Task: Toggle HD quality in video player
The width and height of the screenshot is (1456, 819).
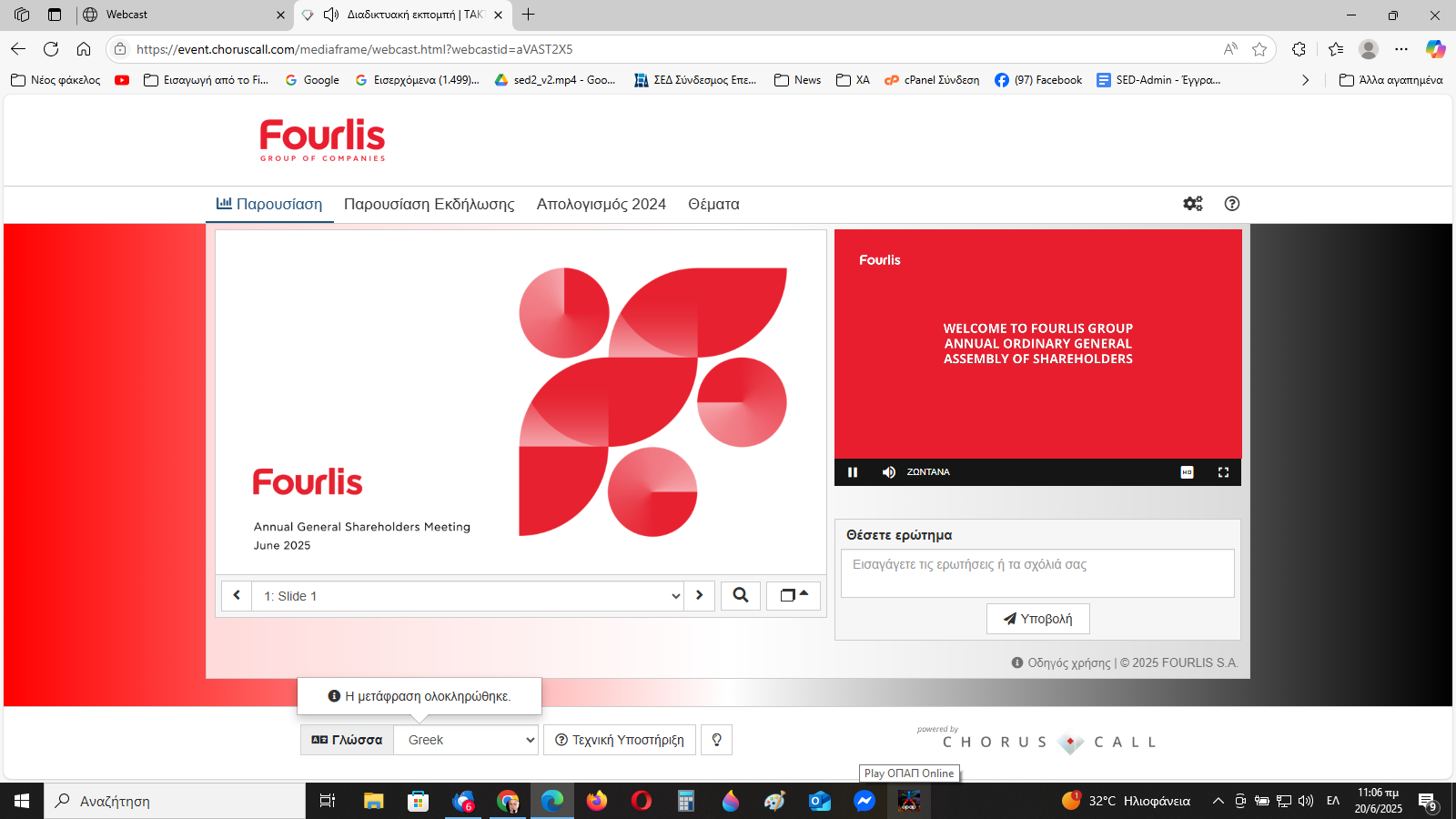Action: 1187,472
